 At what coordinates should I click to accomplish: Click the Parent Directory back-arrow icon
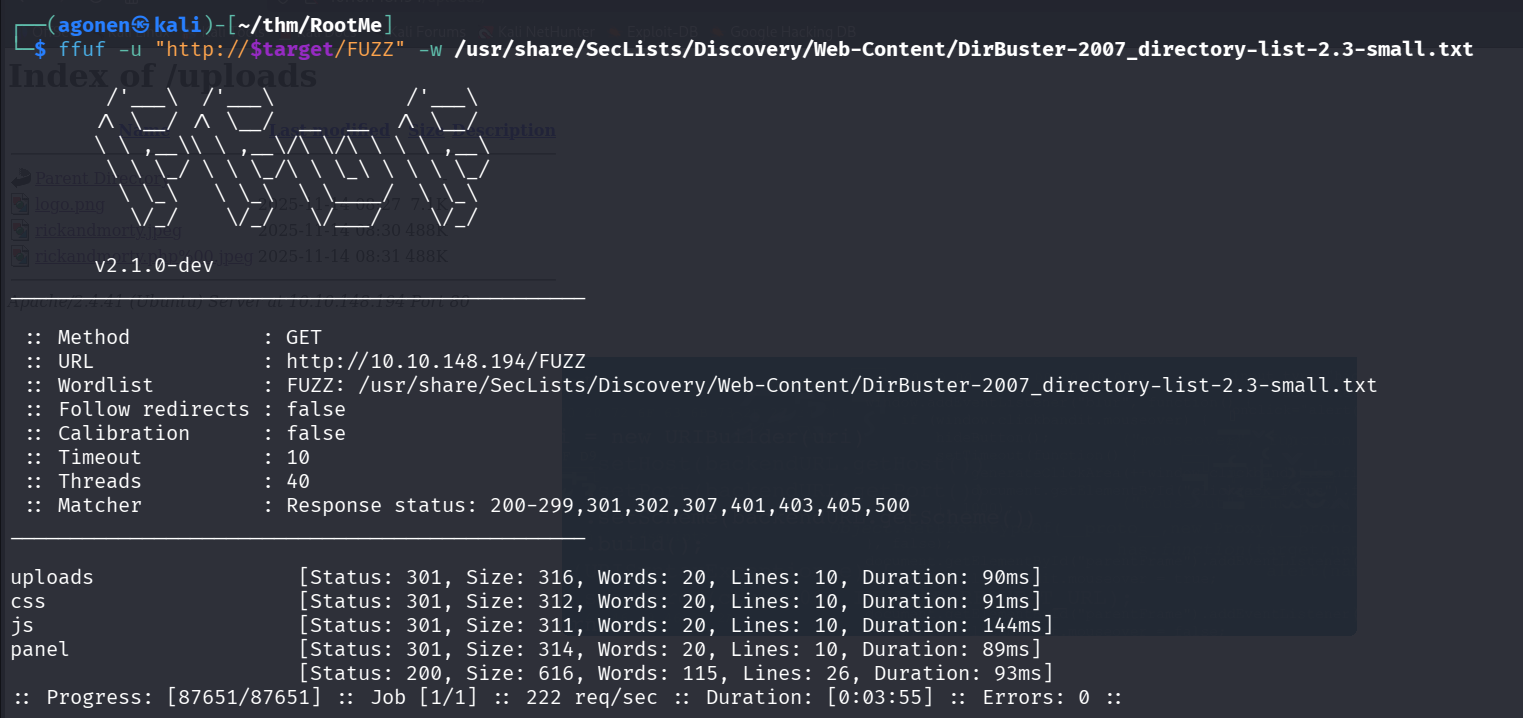tap(21, 178)
